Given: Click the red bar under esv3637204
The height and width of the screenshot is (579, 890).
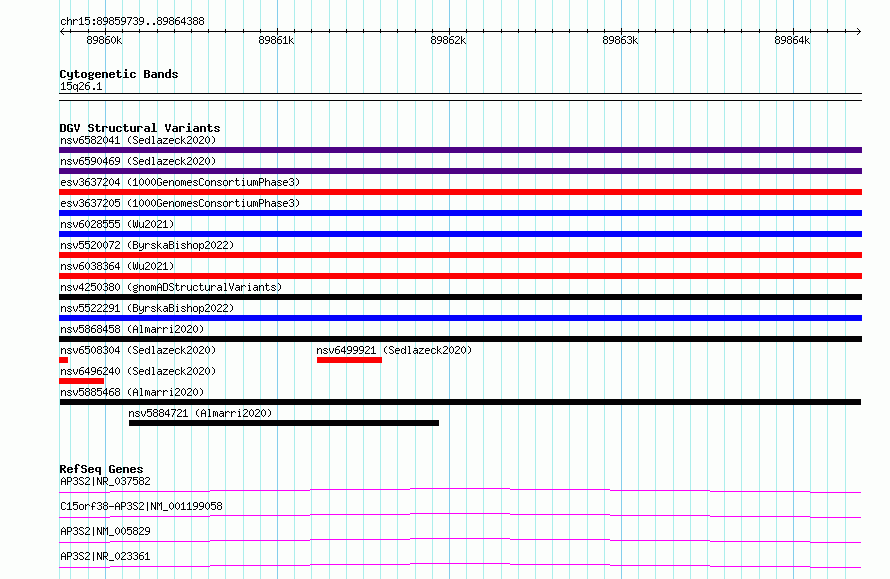Looking at the screenshot, I should coord(460,192).
